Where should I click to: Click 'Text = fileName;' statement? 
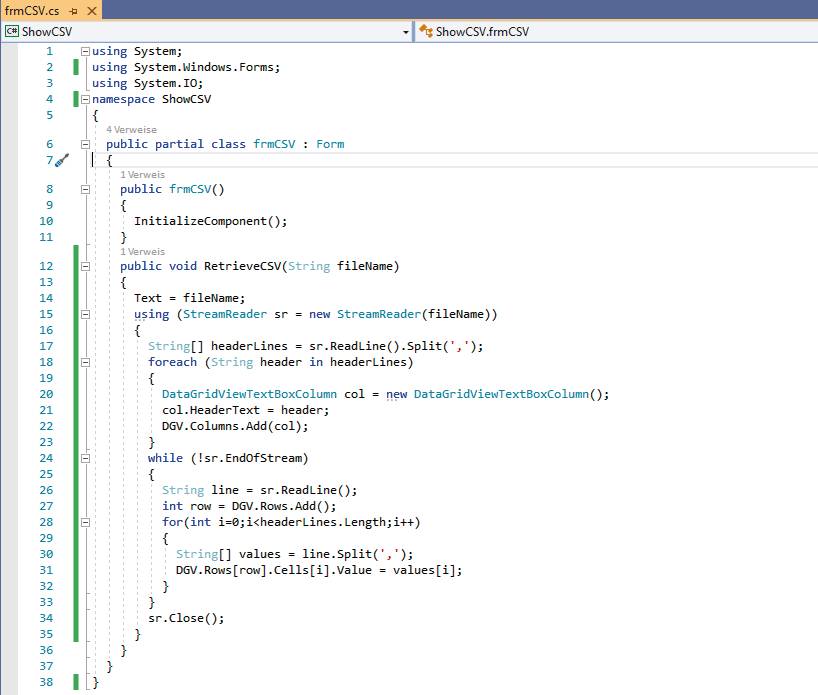coord(189,298)
